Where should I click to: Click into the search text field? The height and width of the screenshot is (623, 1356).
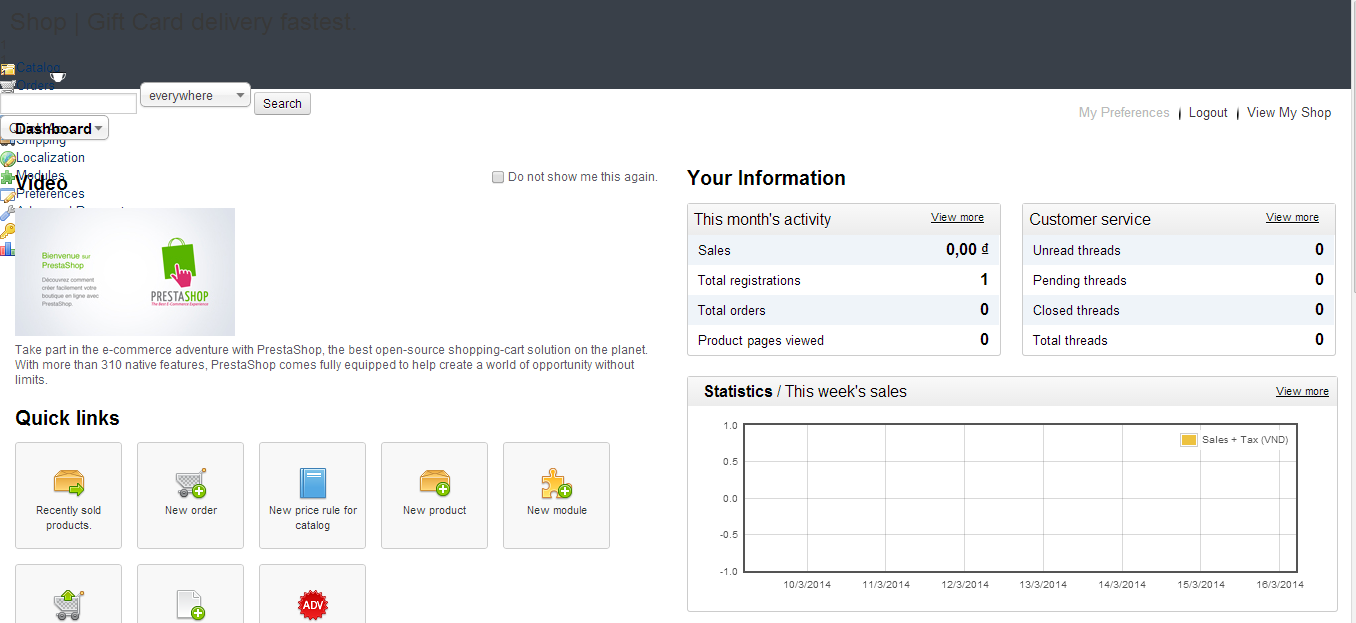pos(68,104)
